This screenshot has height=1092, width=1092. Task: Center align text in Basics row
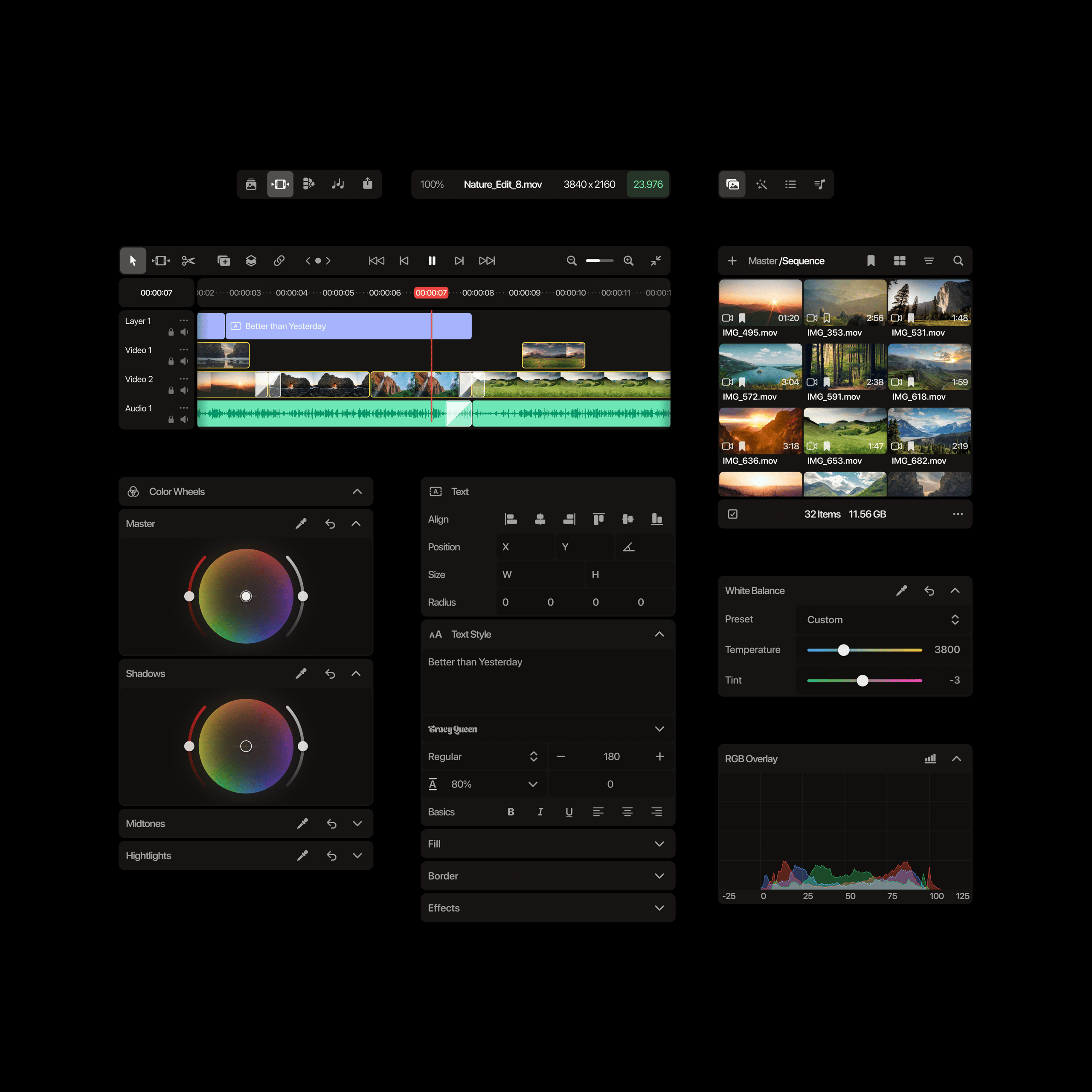627,812
